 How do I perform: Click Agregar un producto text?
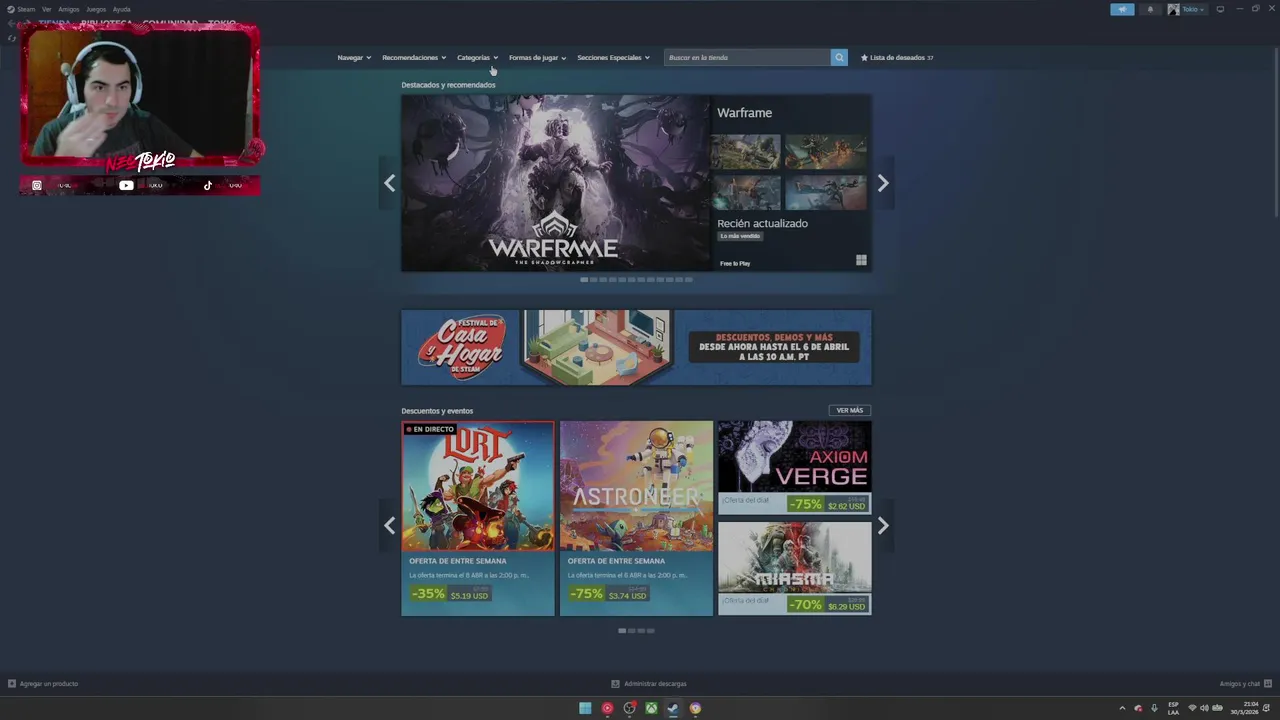coord(49,684)
